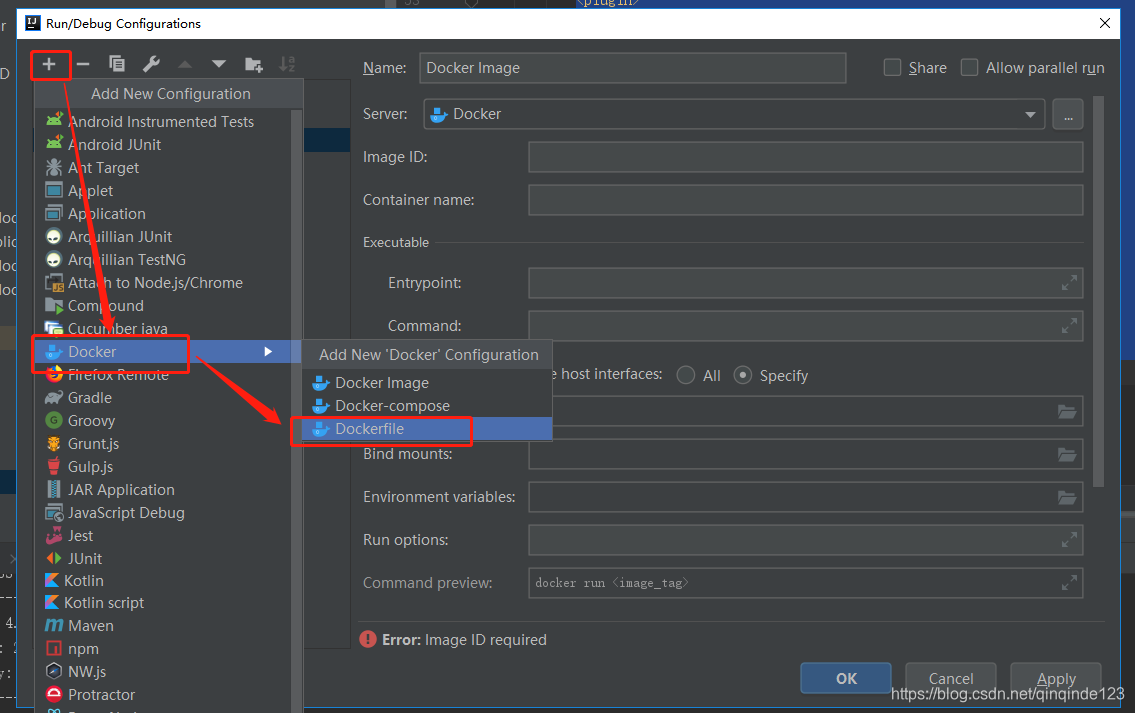Click the server ellipsis browse button
Viewport: 1135px width, 713px height.
(1068, 114)
